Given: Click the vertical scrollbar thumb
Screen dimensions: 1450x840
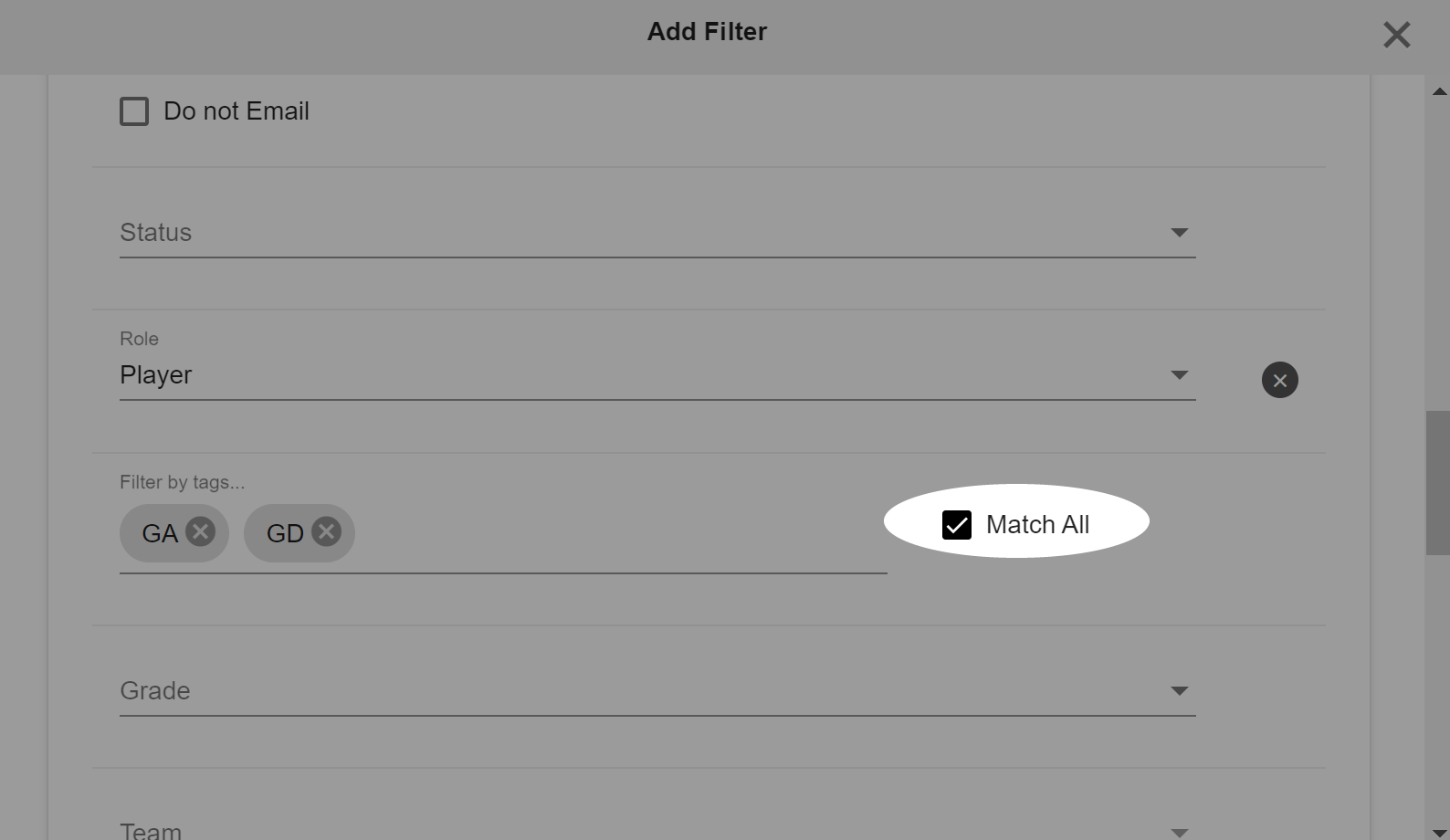Looking at the screenshot, I should coord(1437,482).
